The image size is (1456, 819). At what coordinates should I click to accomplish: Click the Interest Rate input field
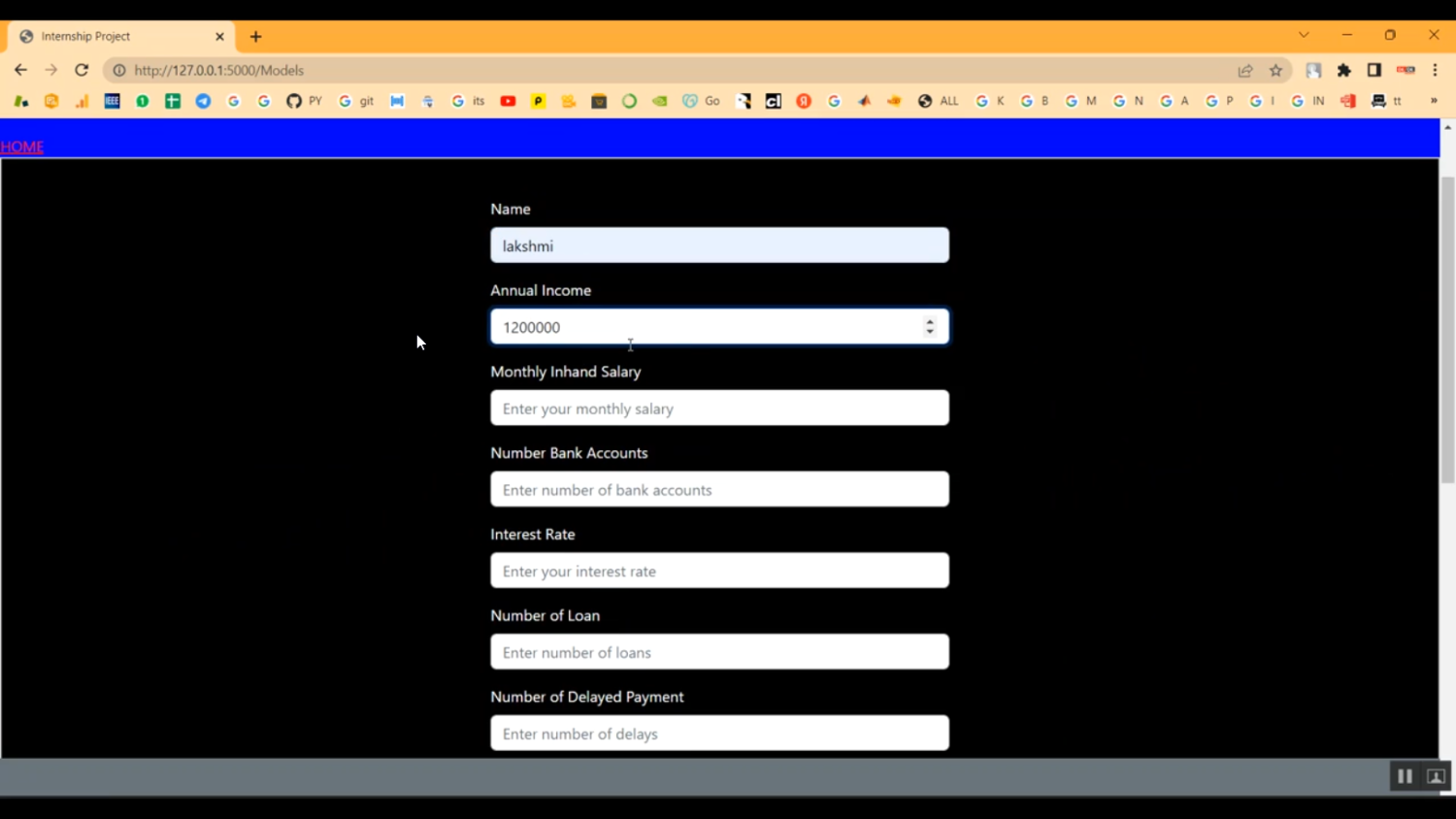click(719, 572)
